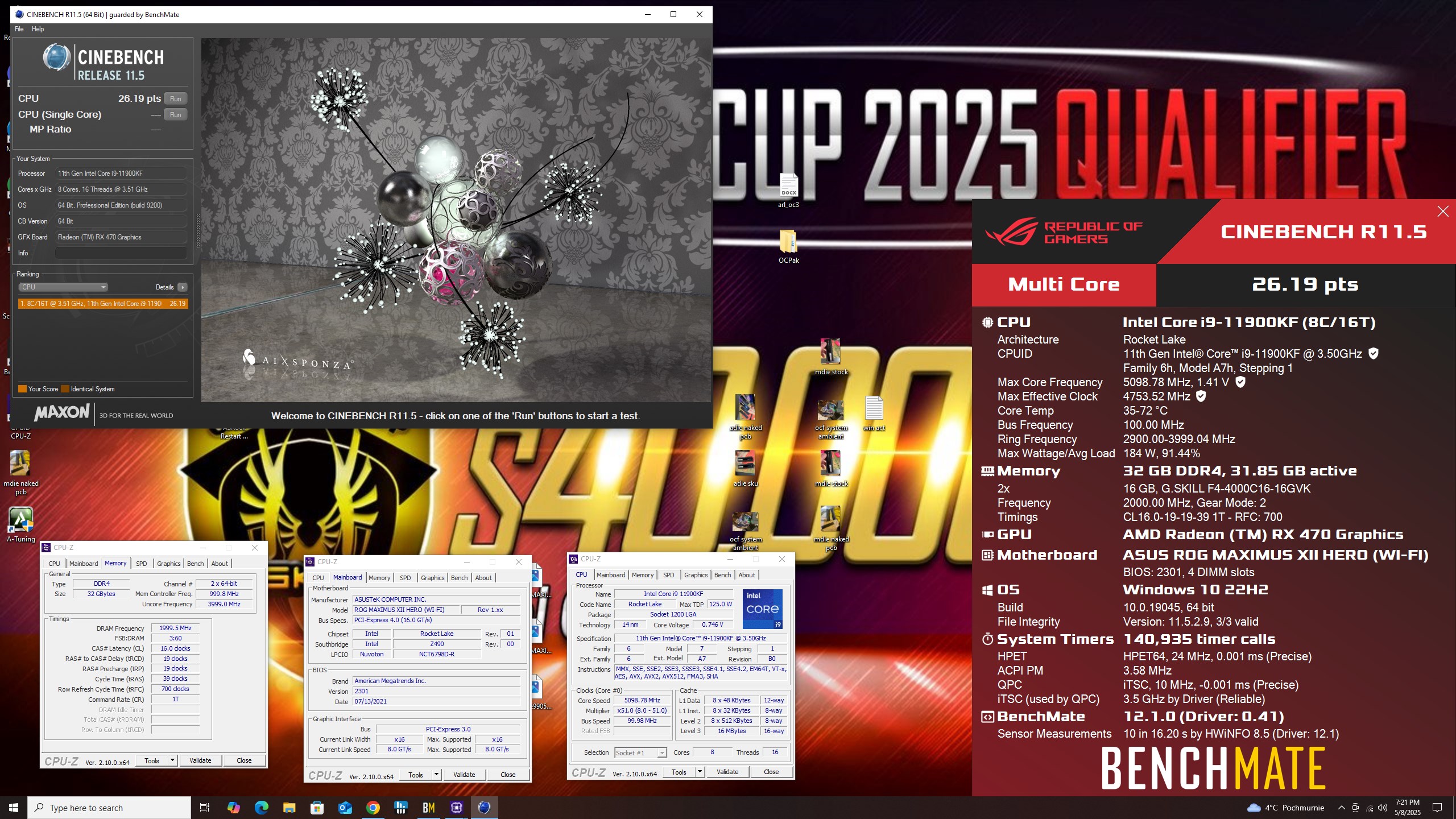The width and height of the screenshot is (1456, 819).
Task: Click the Windows Start button
Action: pyautogui.click(x=14, y=808)
